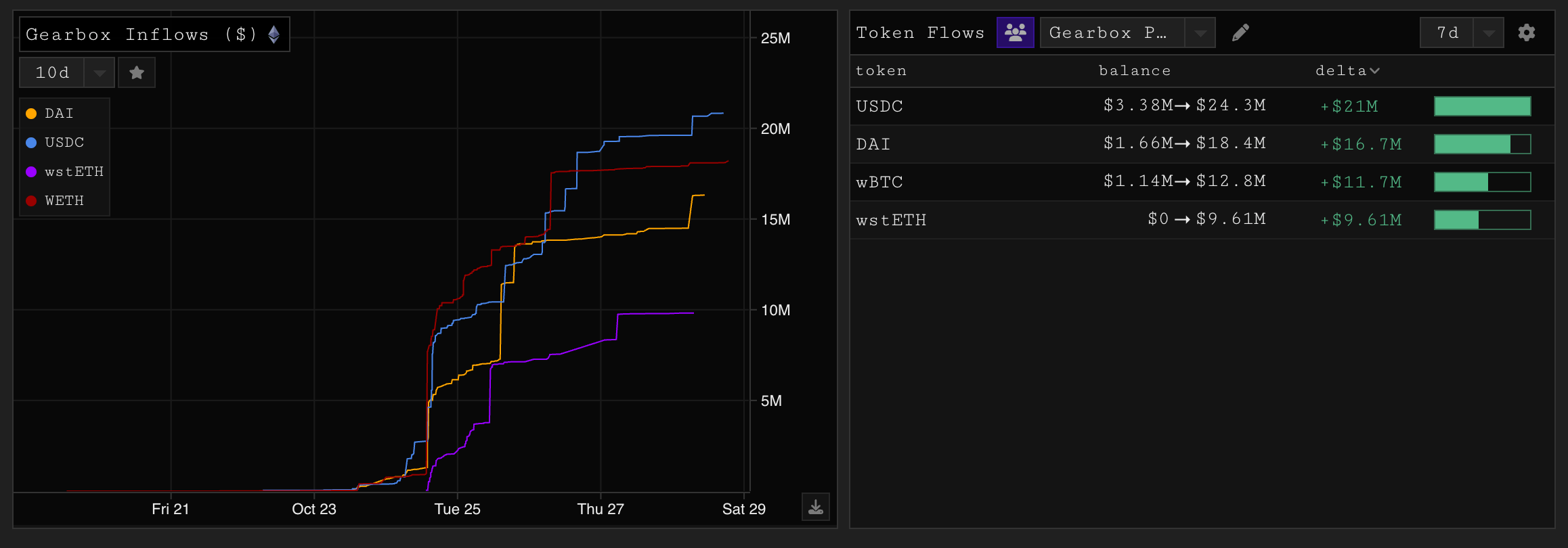Image resolution: width=1568 pixels, height=548 pixels.
Task: Click the Thu 27 x-axis label
Action: (601, 509)
